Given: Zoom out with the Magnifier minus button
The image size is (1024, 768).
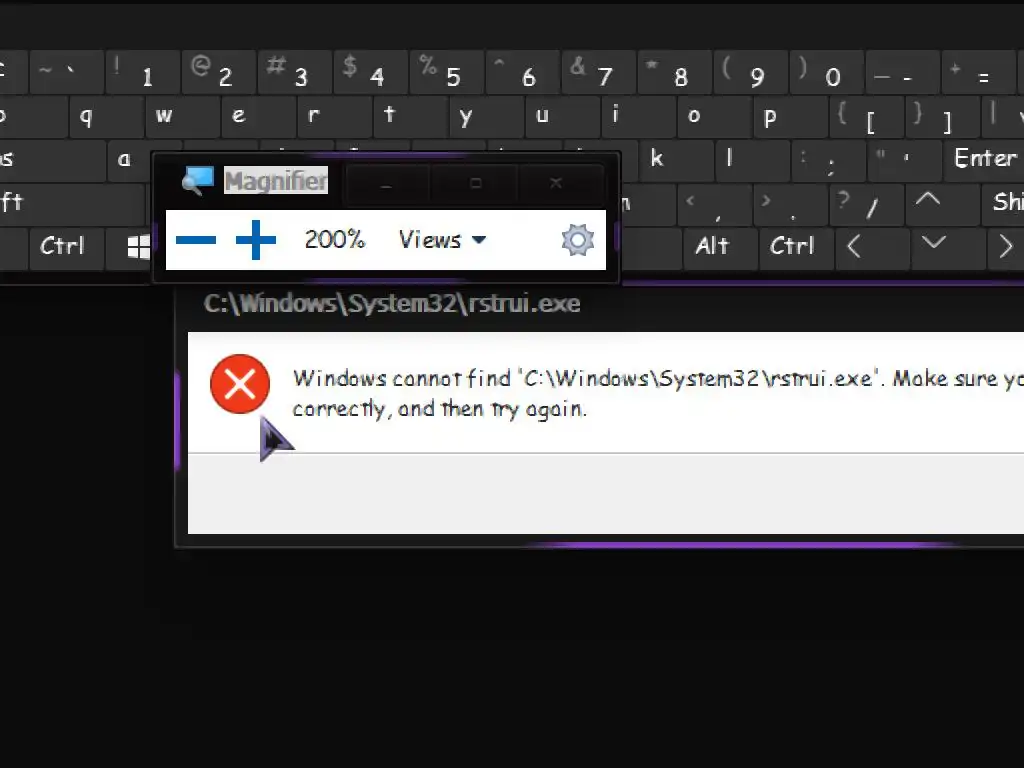Looking at the screenshot, I should coord(196,240).
